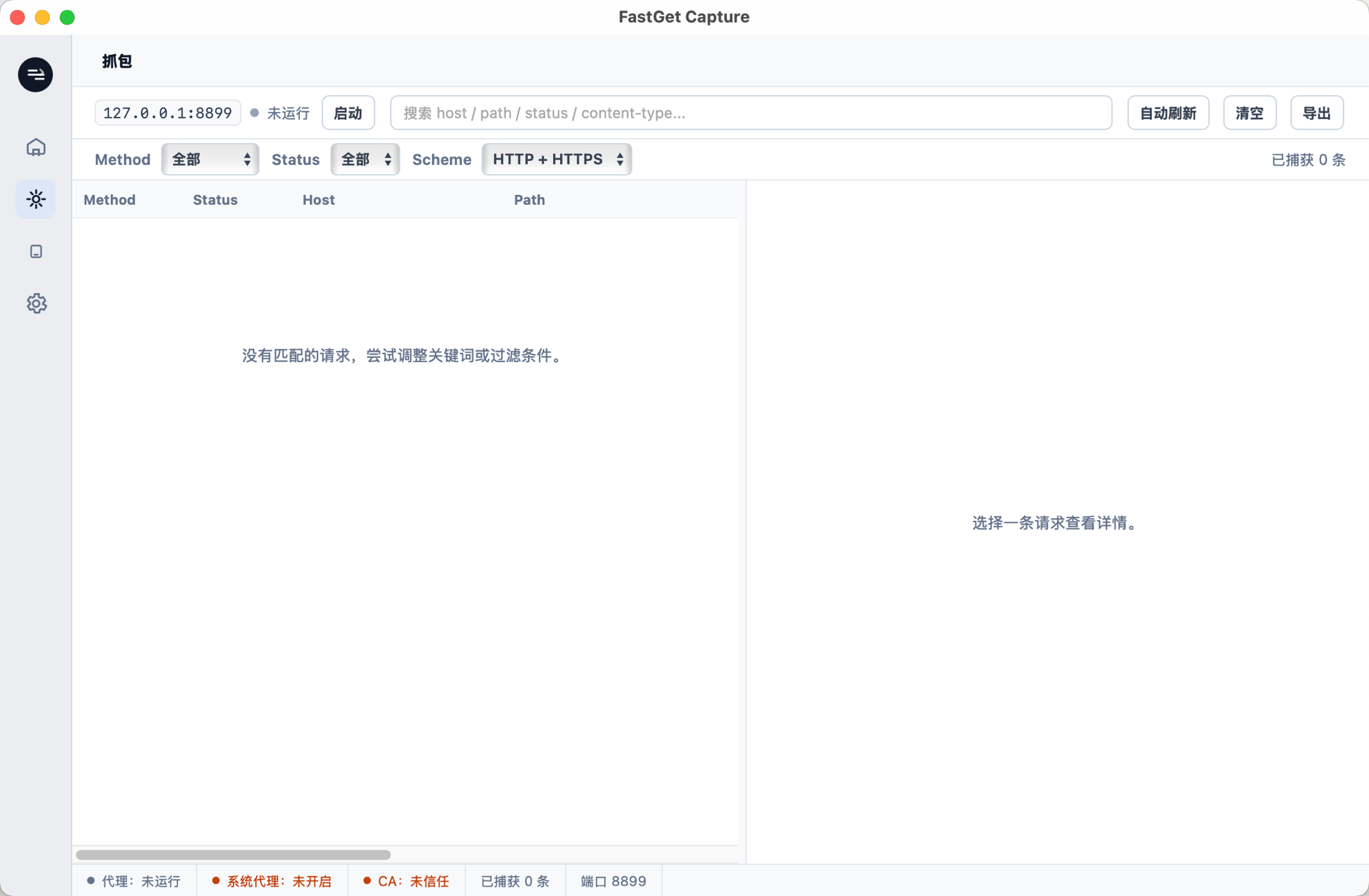1369x896 pixels.
Task: Open the device icon in sidebar
Action: [36, 251]
